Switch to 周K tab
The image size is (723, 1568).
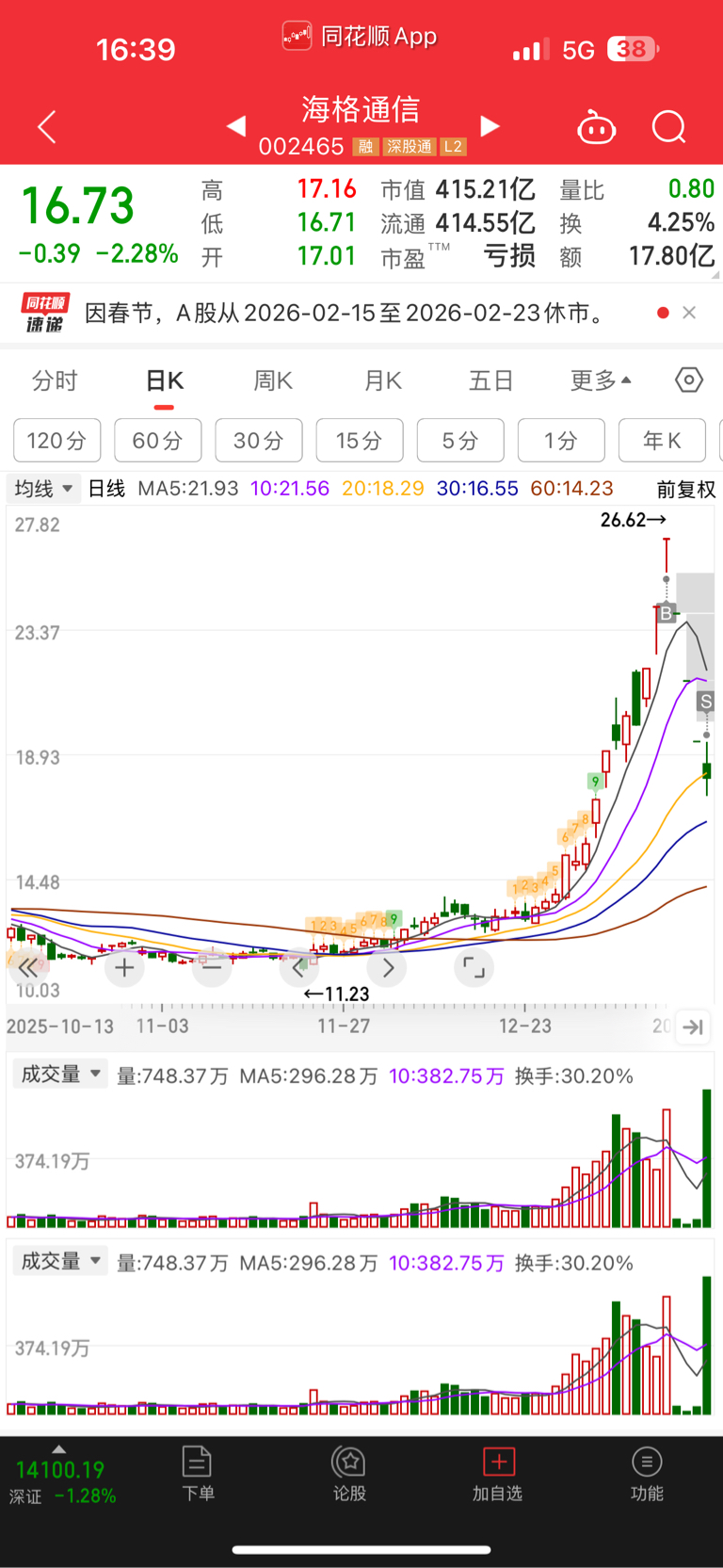click(x=273, y=380)
